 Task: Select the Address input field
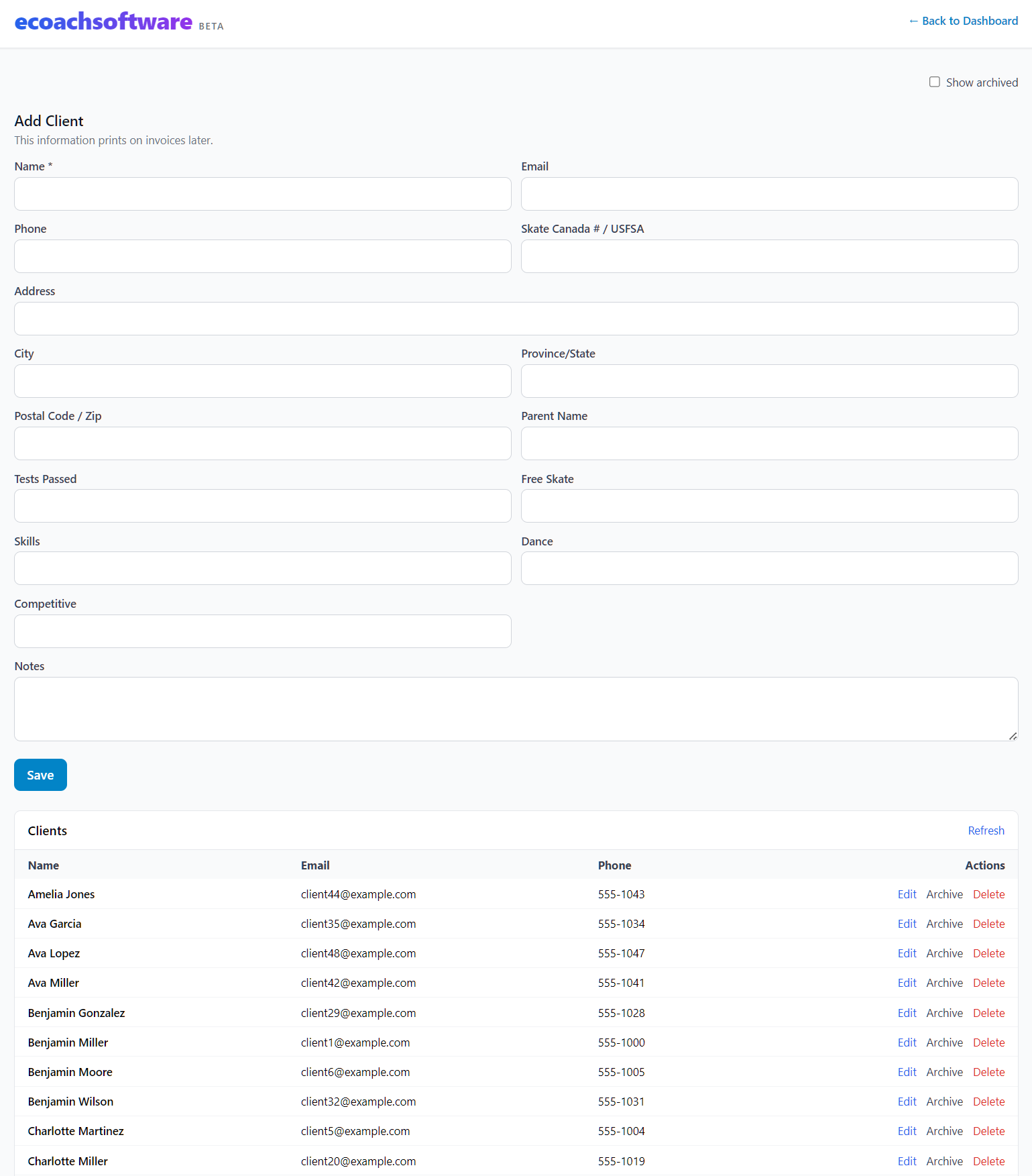point(516,319)
